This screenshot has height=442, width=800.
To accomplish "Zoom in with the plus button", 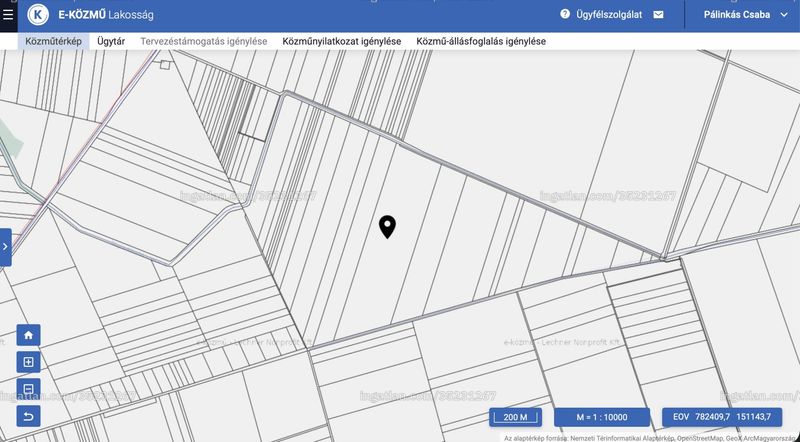I will (x=29, y=362).
